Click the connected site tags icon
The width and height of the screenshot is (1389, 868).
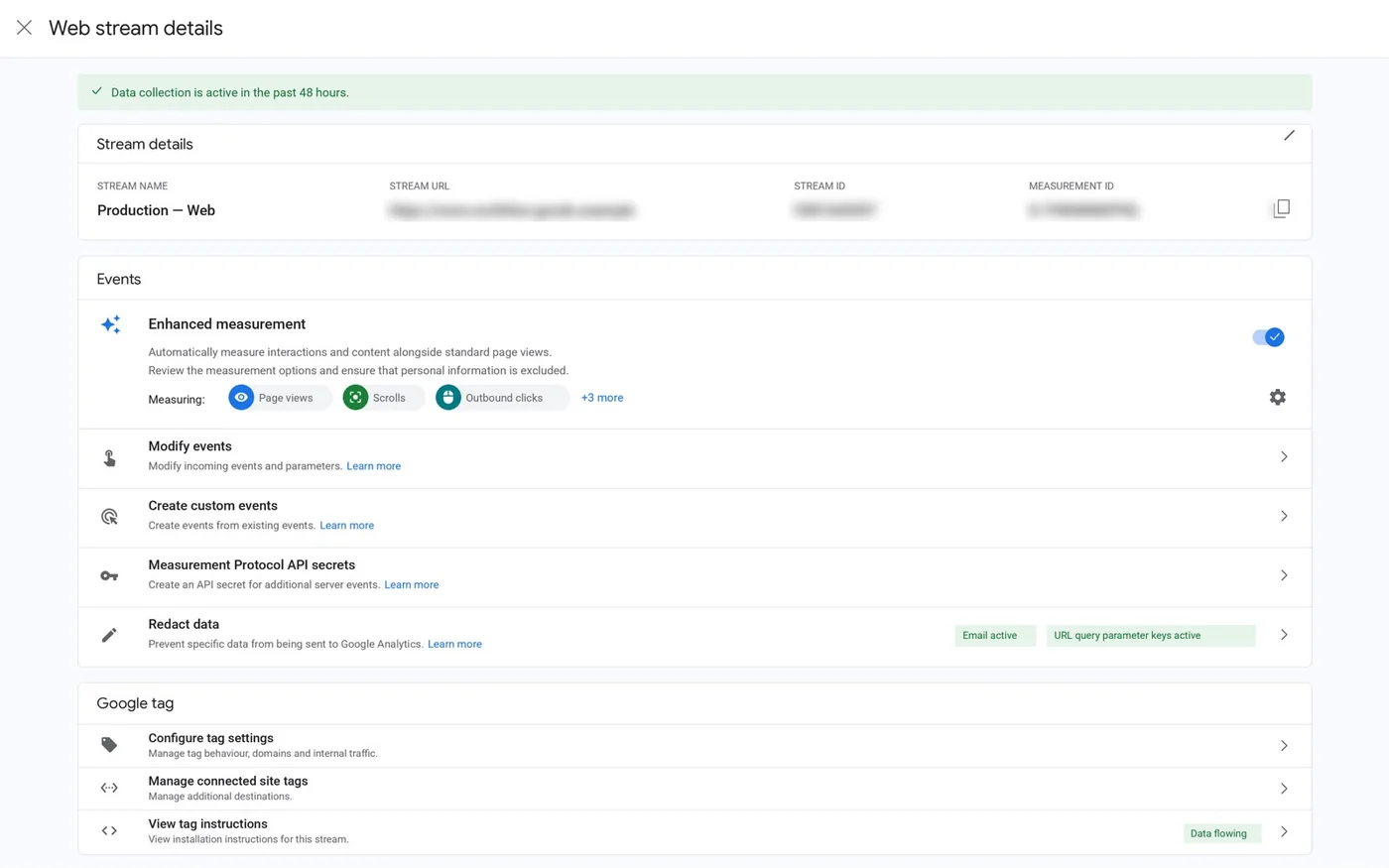coord(109,789)
